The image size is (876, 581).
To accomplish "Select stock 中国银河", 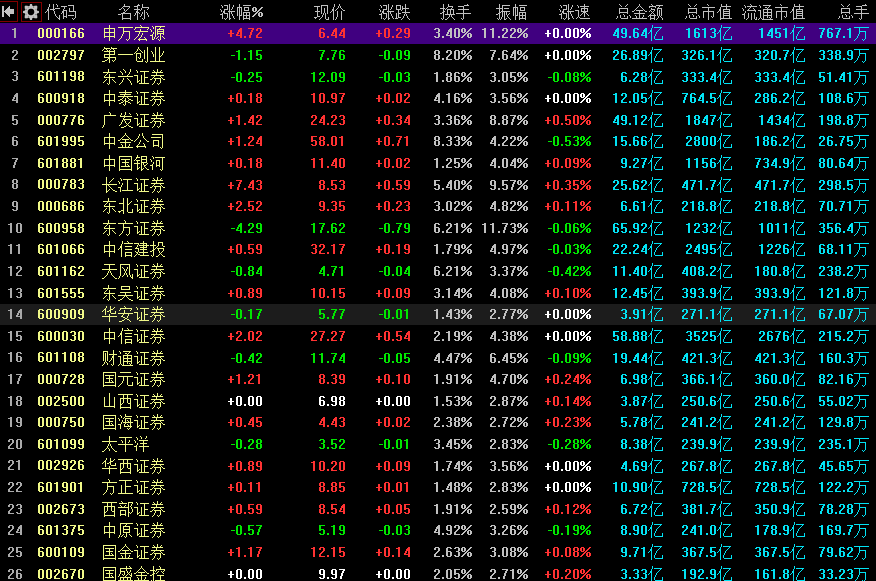I will [134, 163].
